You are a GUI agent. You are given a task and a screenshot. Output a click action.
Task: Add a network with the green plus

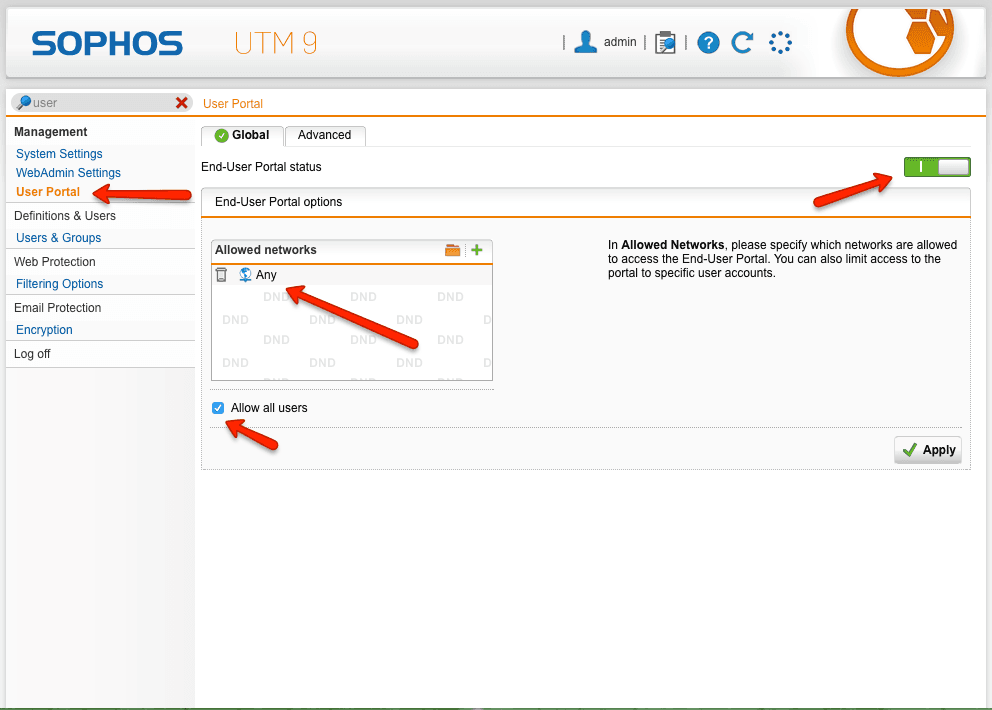(x=477, y=250)
